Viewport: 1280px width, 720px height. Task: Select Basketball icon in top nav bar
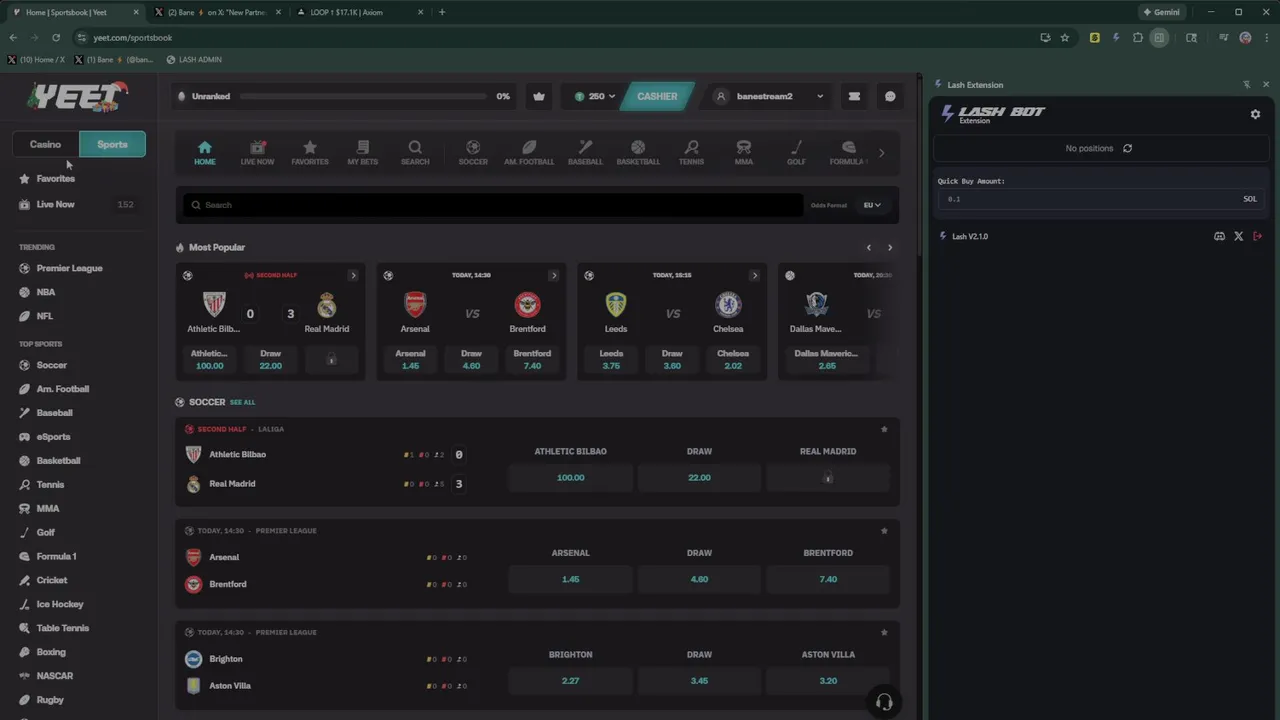638,152
